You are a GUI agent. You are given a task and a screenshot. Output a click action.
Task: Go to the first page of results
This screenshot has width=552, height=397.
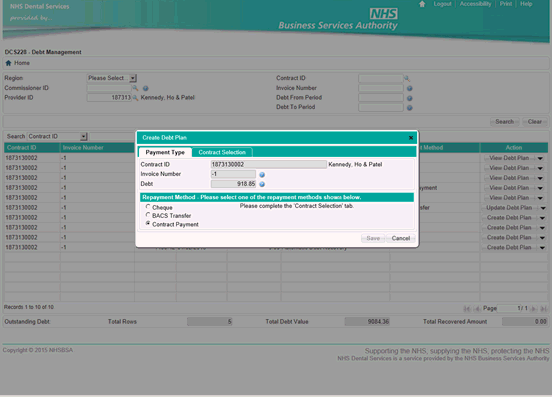point(467,309)
